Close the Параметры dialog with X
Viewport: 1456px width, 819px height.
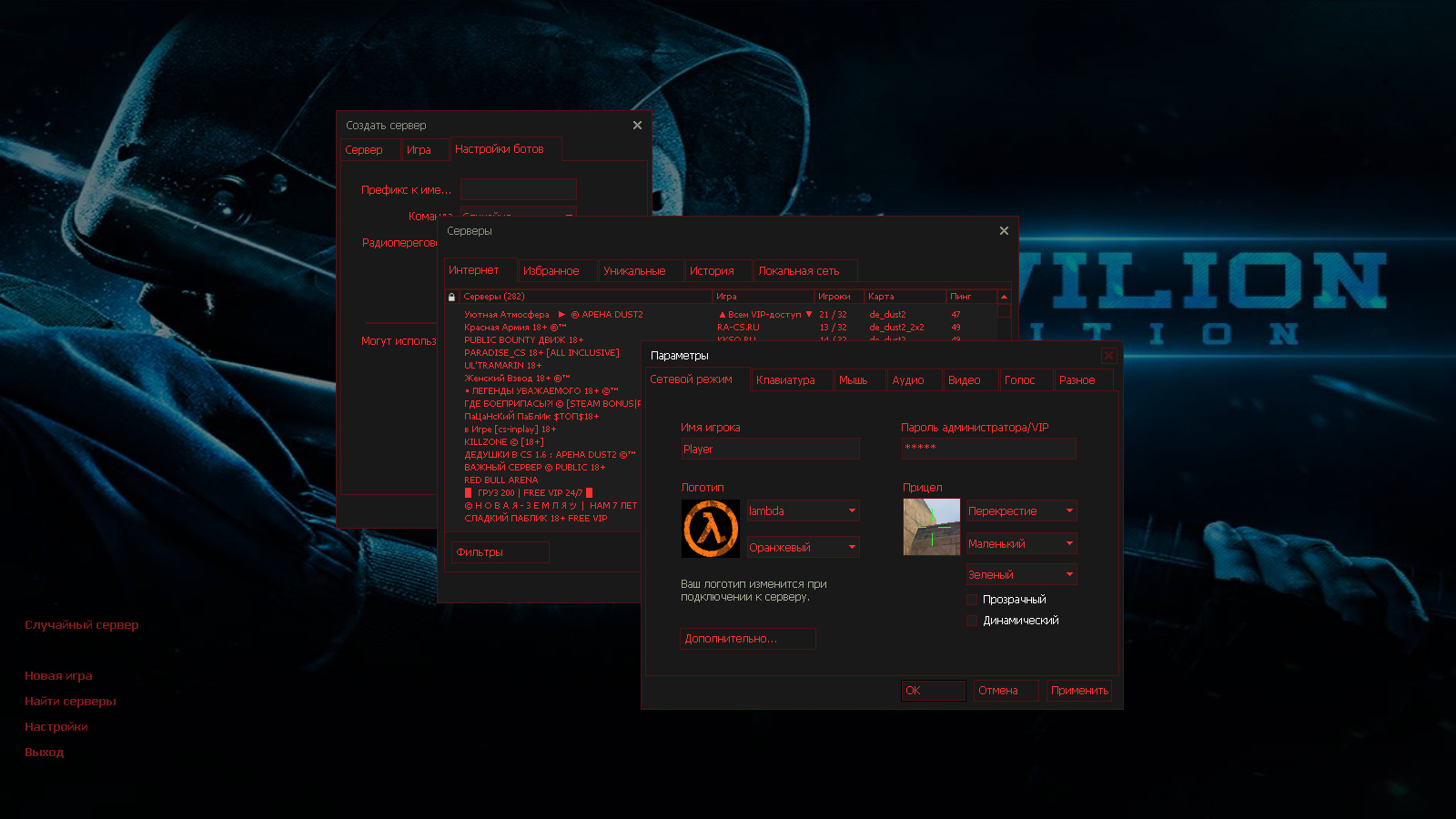coord(1108,356)
